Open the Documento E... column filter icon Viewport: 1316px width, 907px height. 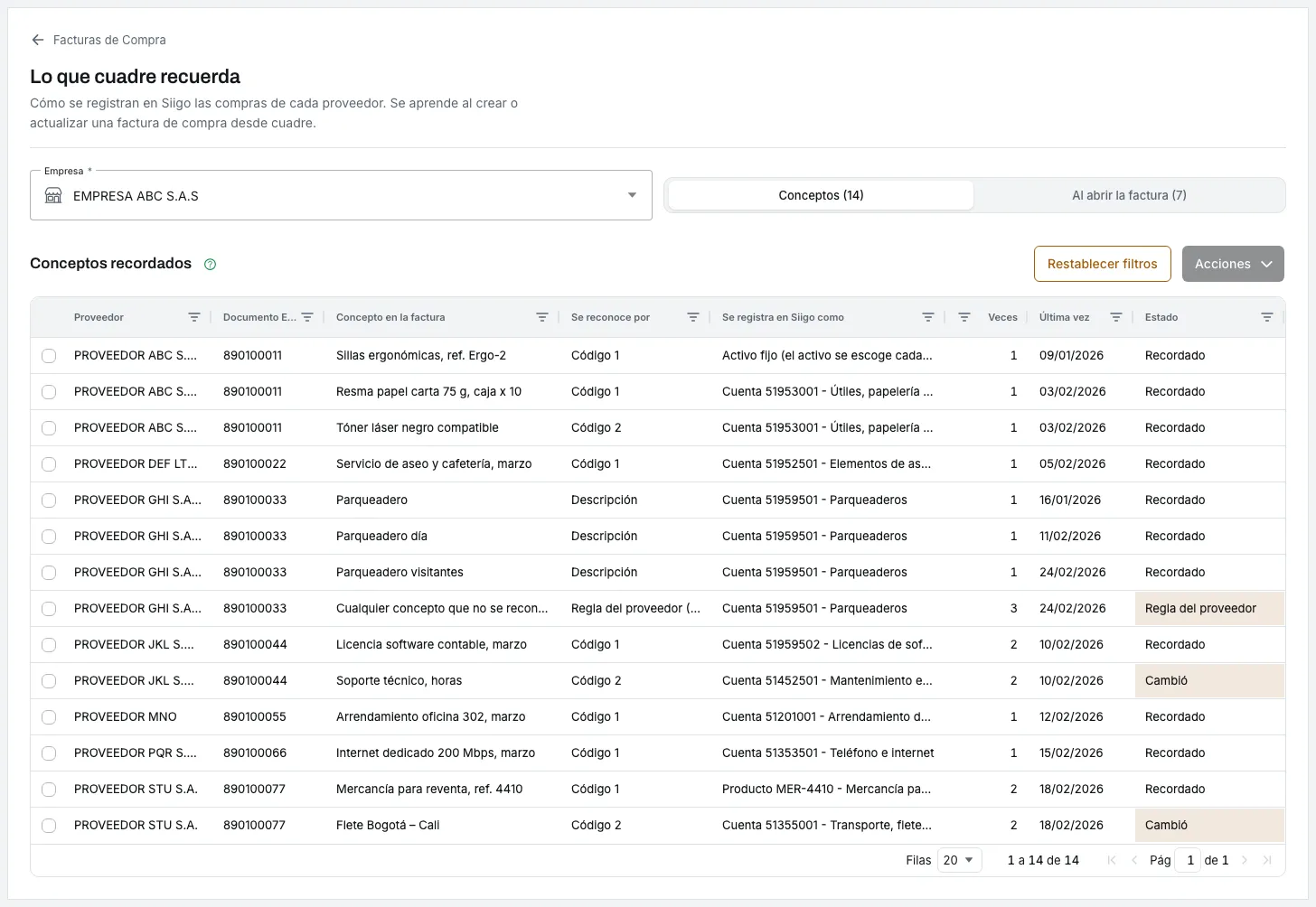[307, 317]
